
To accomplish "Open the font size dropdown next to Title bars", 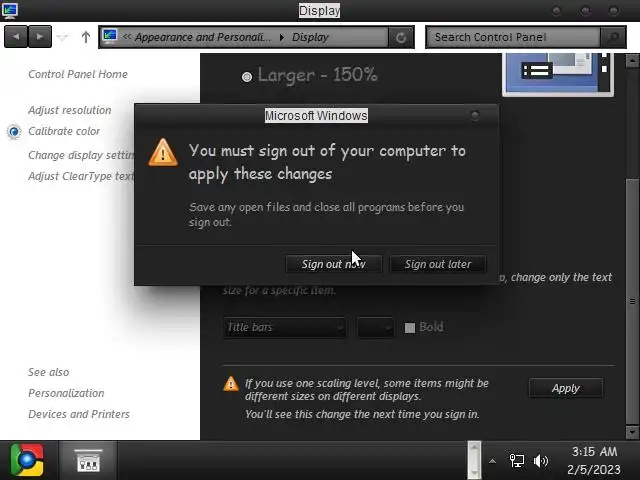I will point(376,327).
